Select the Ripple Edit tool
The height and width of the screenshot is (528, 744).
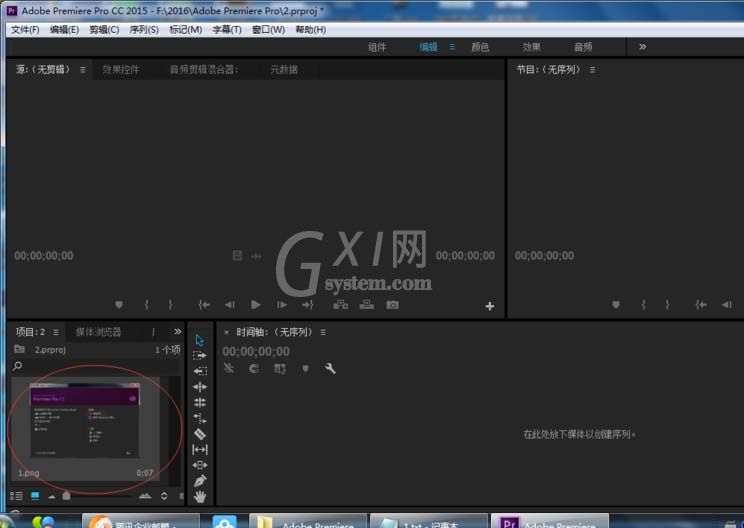coord(200,387)
